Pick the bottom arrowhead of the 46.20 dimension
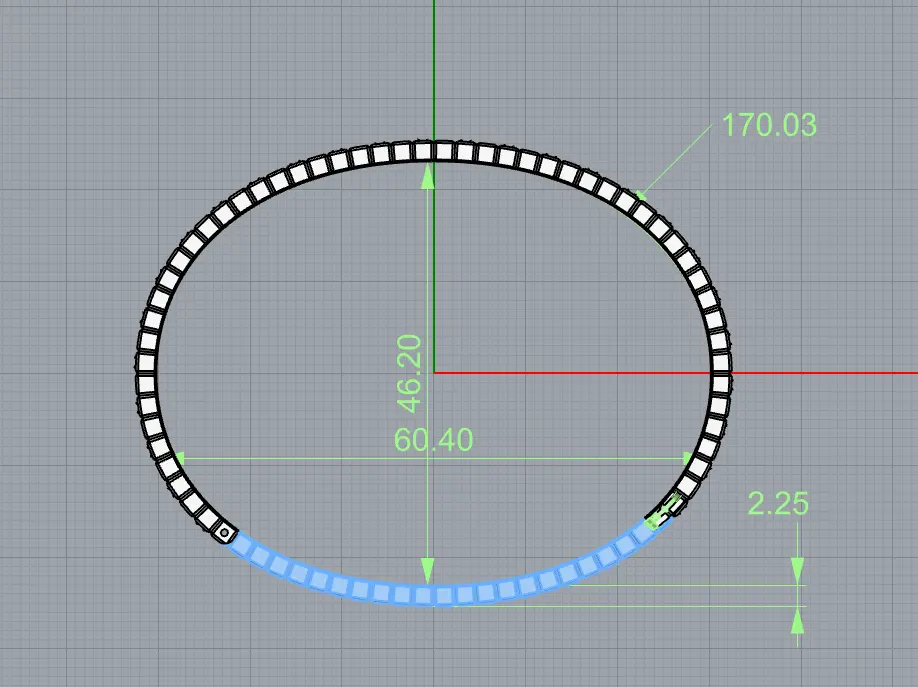Screen dimensions: 918x687 point(428,571)
